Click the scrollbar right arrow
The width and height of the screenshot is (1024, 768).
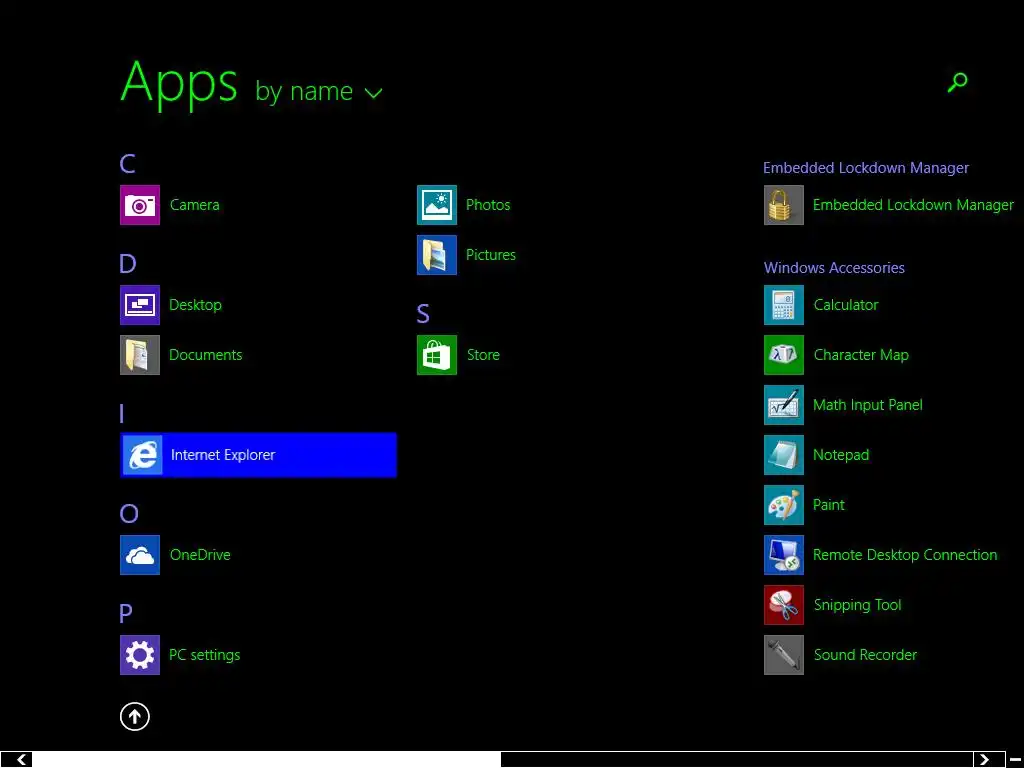984,760
